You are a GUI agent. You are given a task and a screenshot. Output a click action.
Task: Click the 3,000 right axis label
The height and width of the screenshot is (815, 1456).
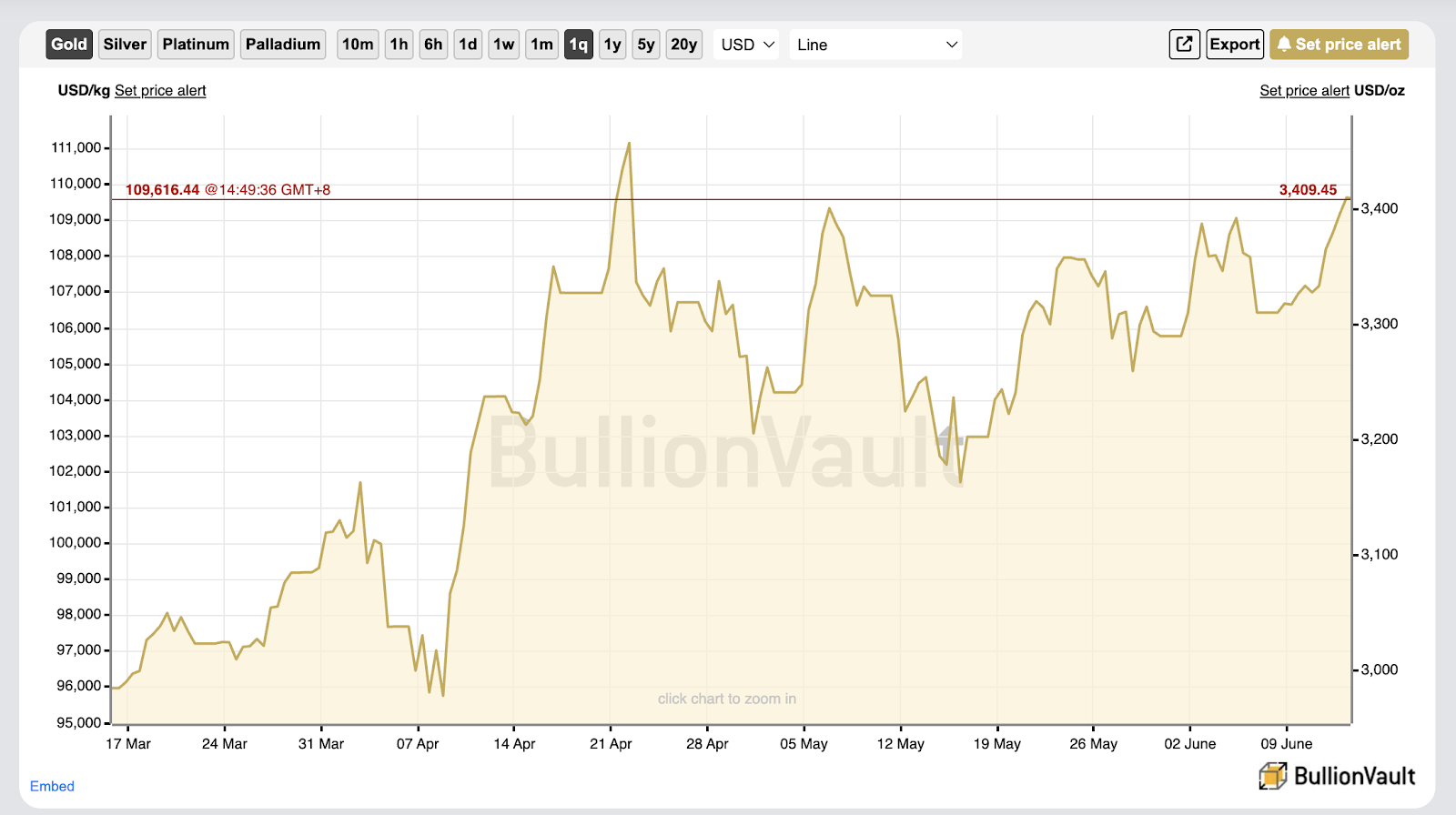coord(1380,669)
